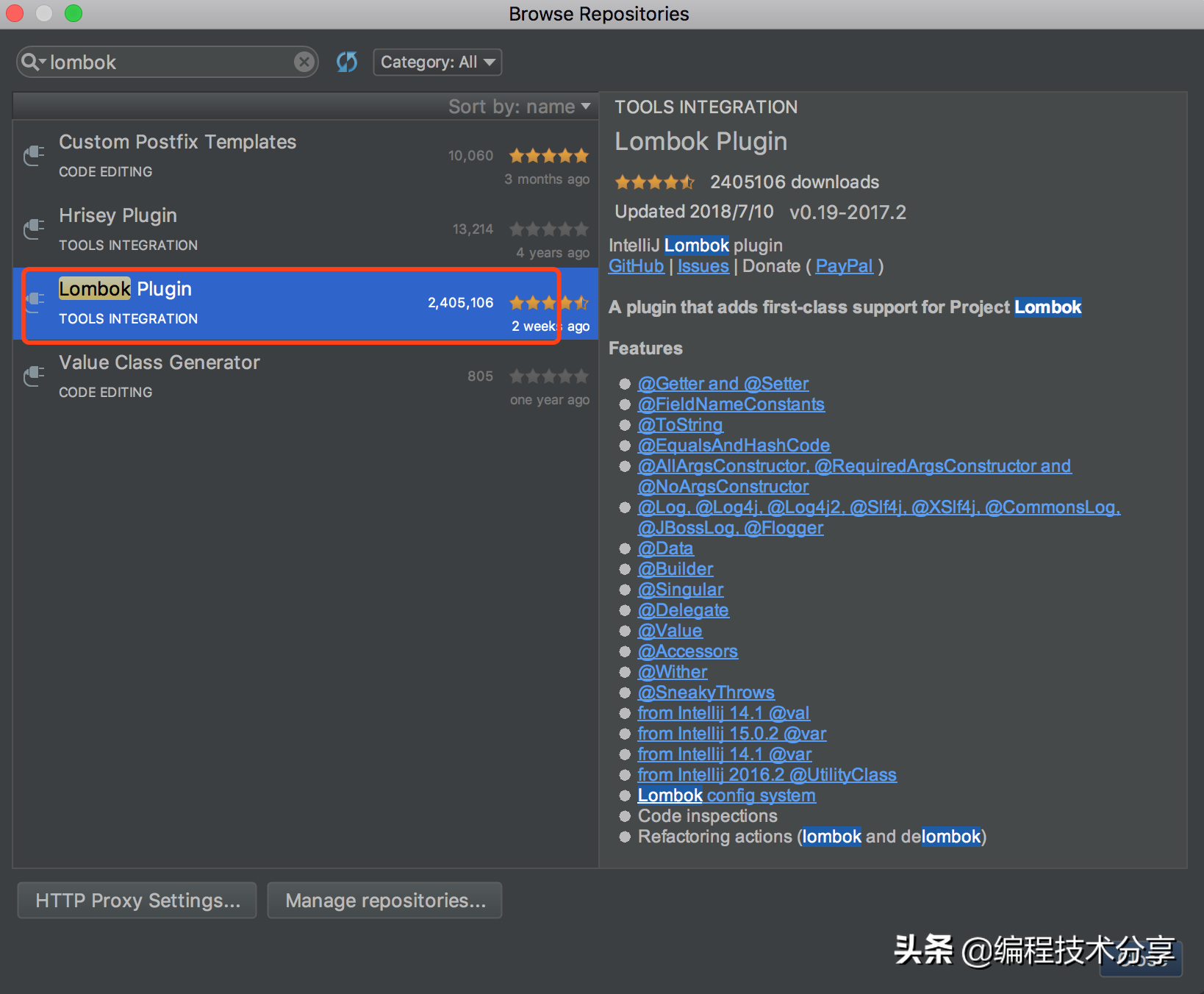Click the Custom Postfix Templates plugin icon

tap(34, 155)
